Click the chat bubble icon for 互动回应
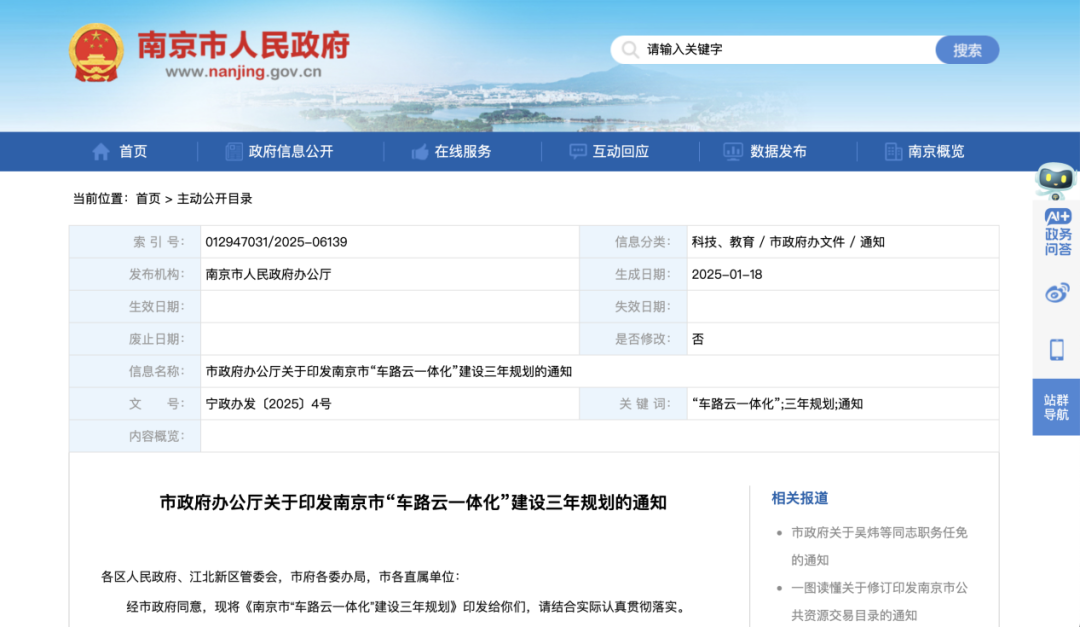 [x=578, y=152]
